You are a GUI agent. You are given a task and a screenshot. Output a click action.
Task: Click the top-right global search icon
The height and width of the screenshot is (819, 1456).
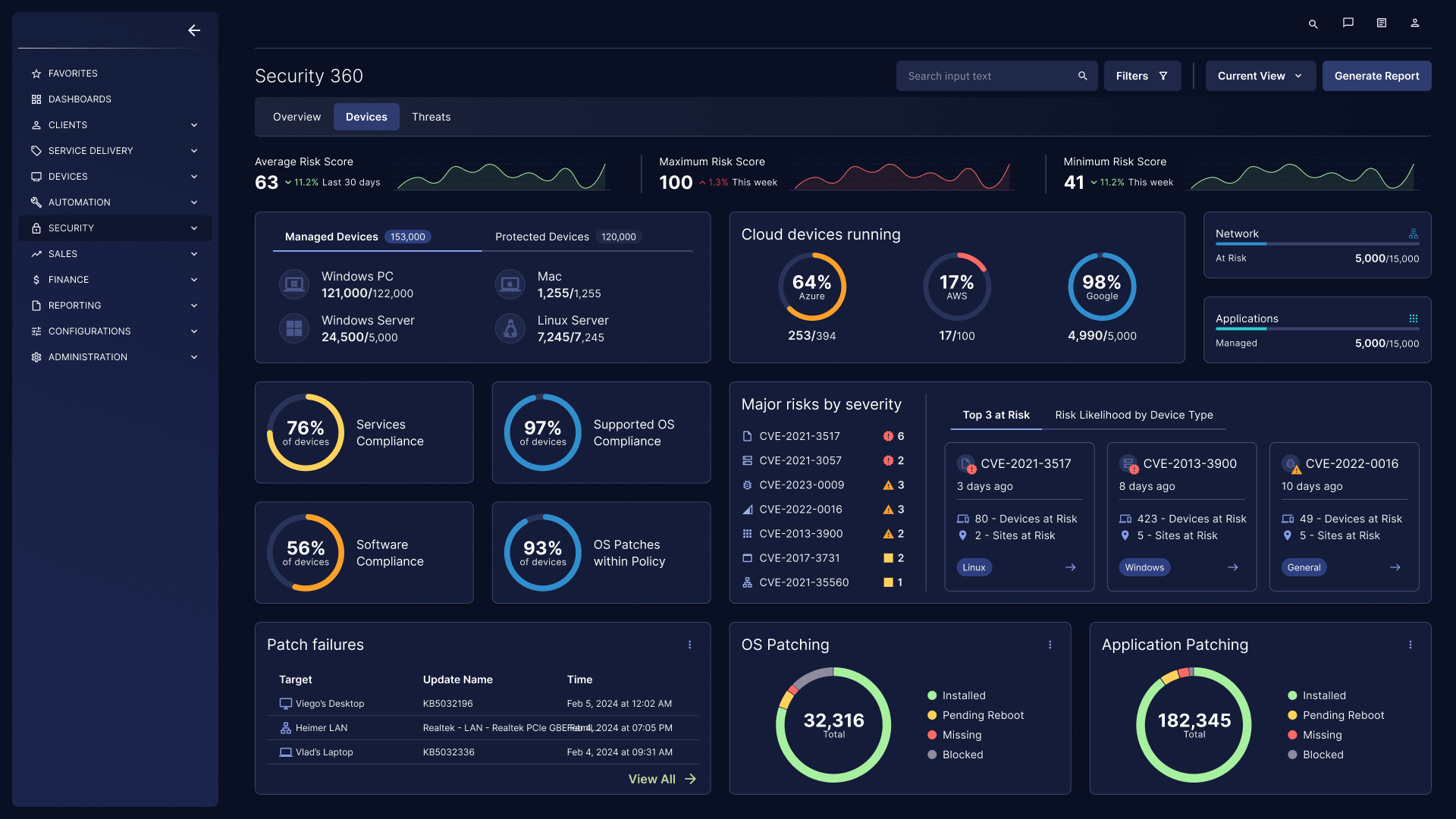click(1313, 24)
